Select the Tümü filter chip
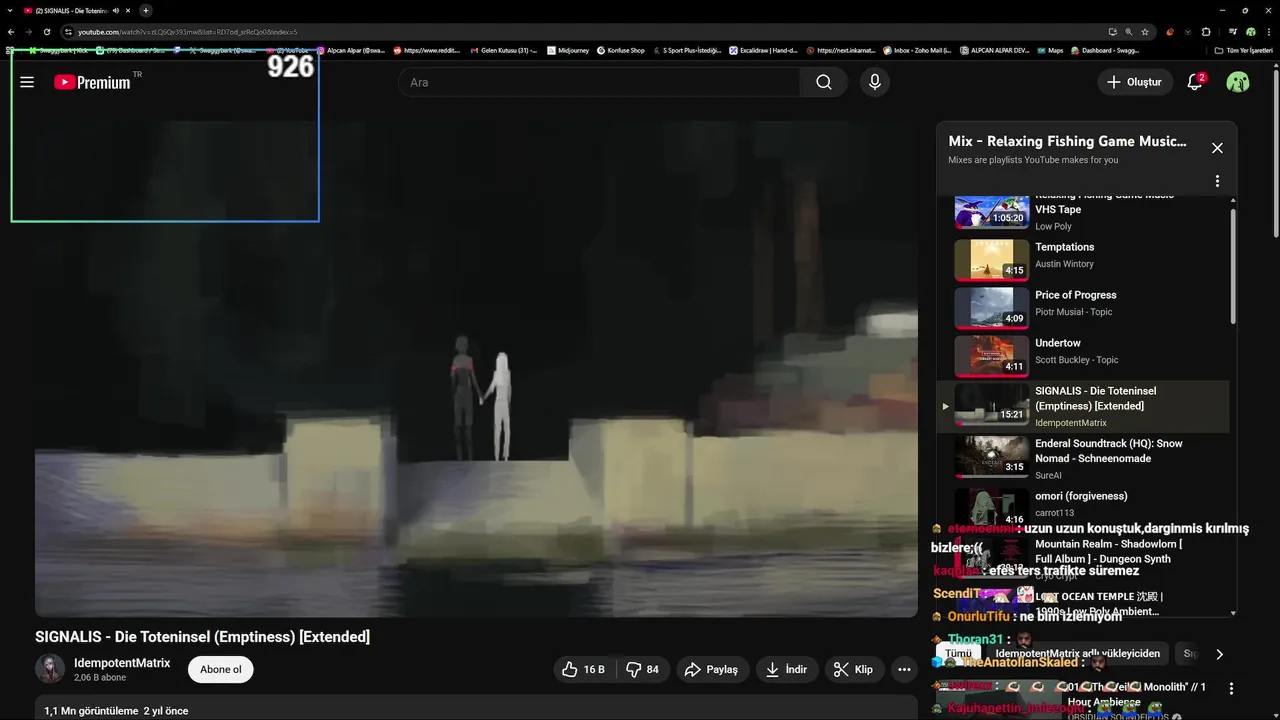 tap(958, 654)
